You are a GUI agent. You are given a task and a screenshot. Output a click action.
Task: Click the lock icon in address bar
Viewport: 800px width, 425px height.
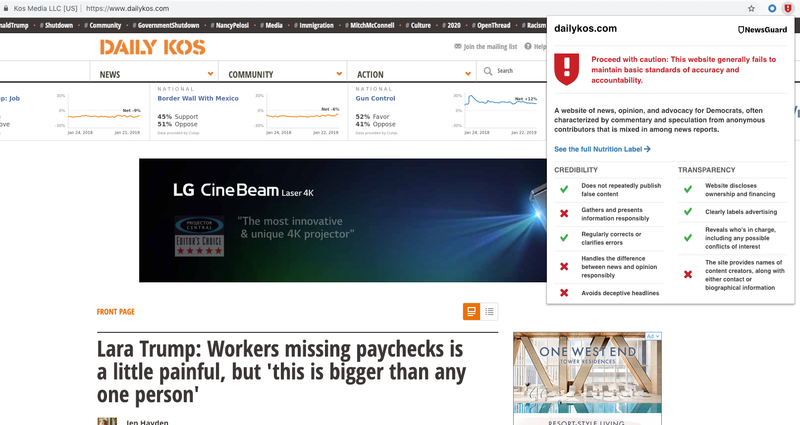(x=6, y=8)
